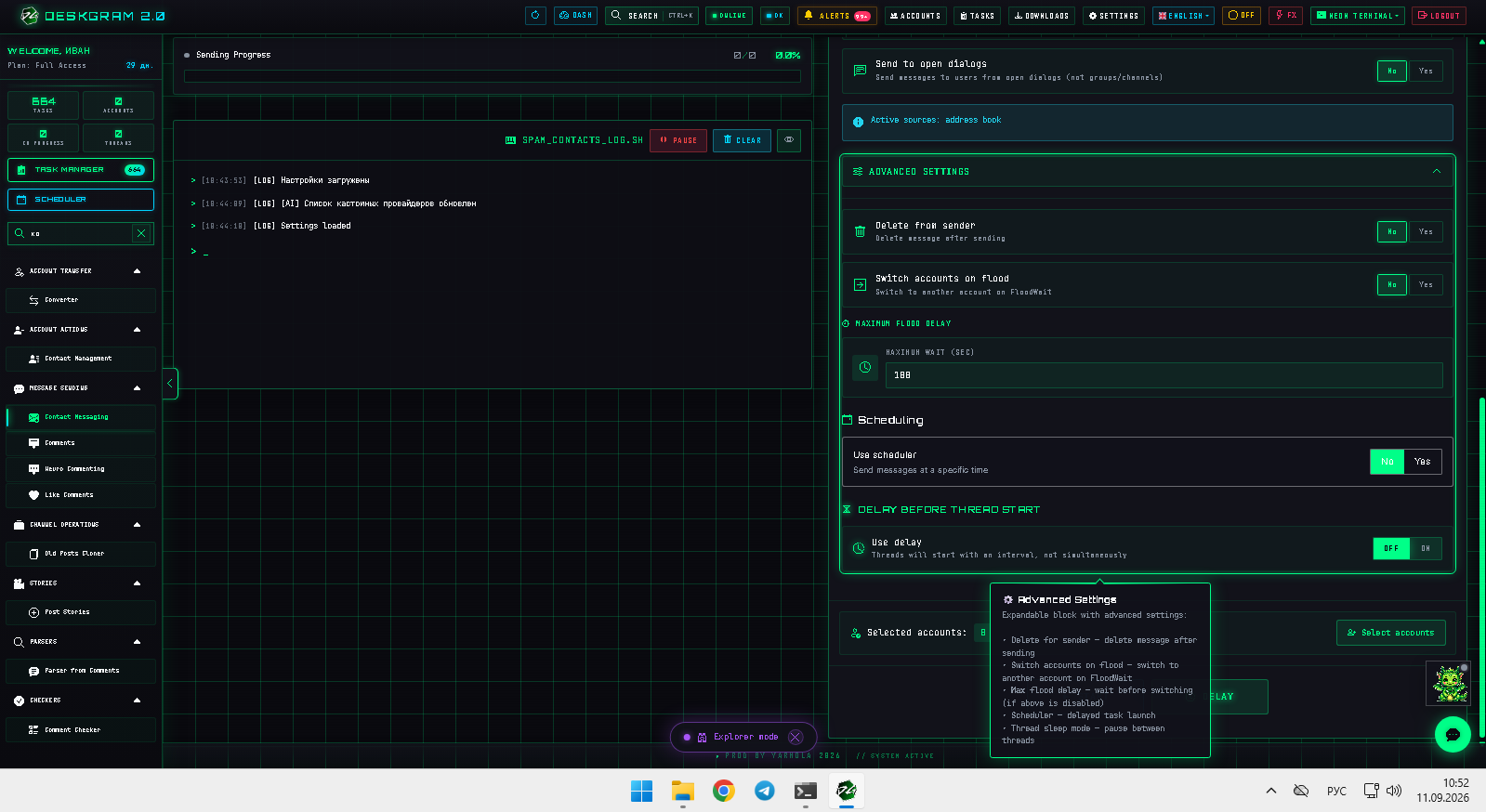Screen dimensions: 1486x812
Task: Open the chat support bubble
Action: pyautogui.click(x=1453, y=735)
